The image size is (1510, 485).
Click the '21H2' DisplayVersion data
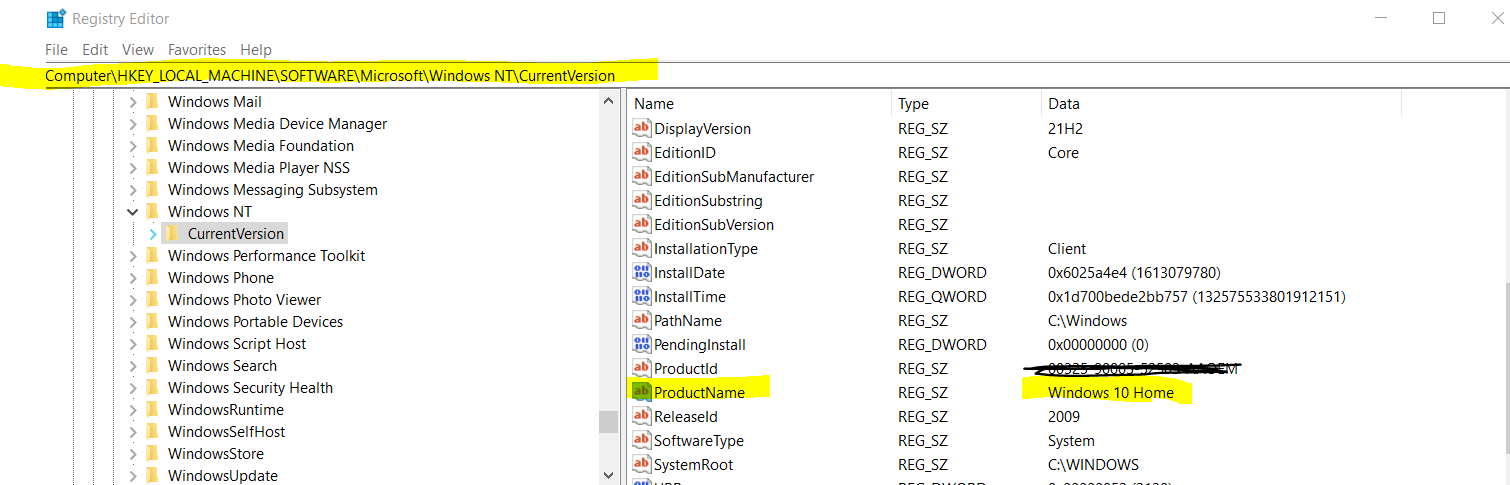pos(1065,128)
